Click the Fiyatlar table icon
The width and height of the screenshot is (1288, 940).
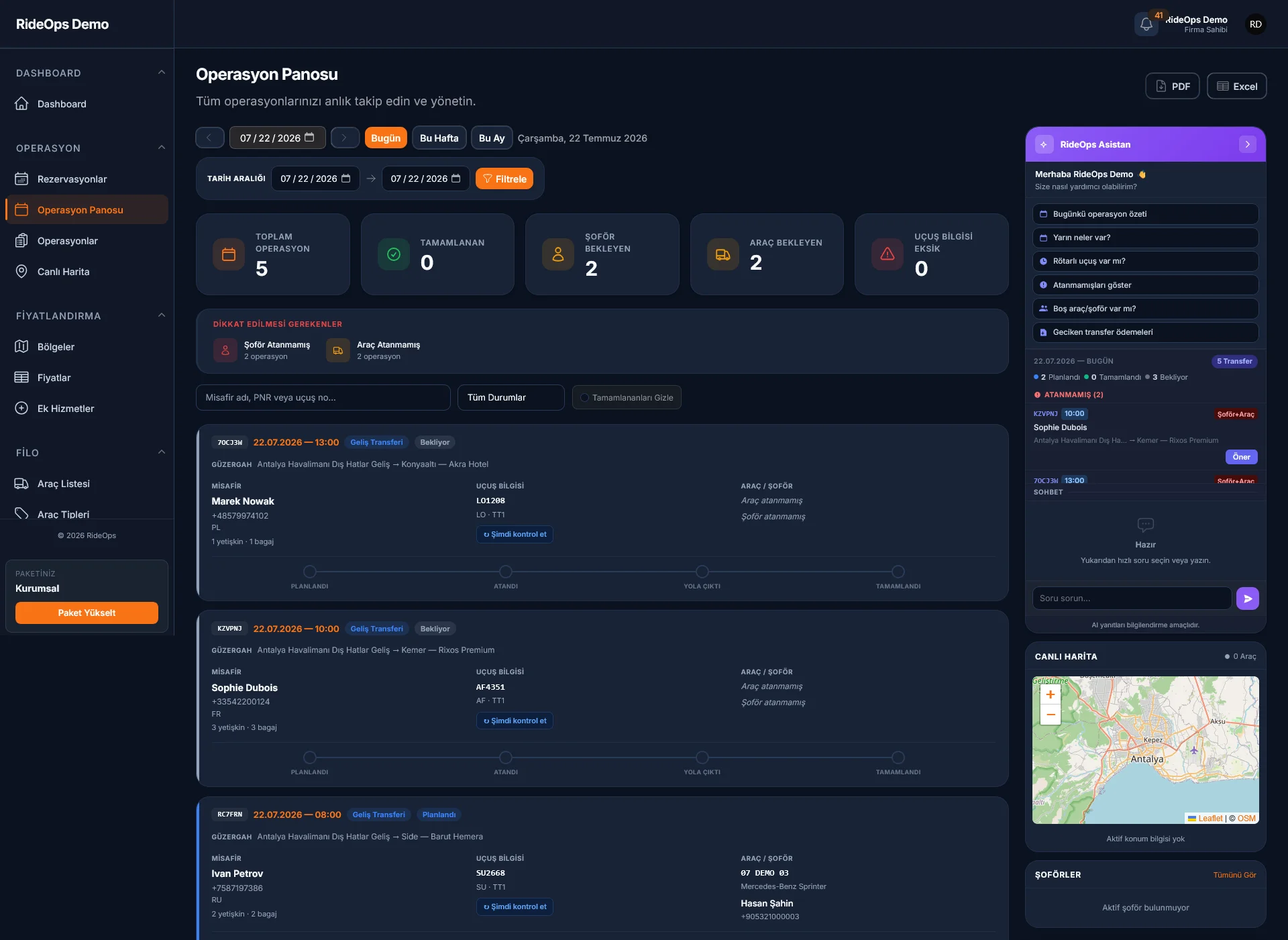point(21,378)
